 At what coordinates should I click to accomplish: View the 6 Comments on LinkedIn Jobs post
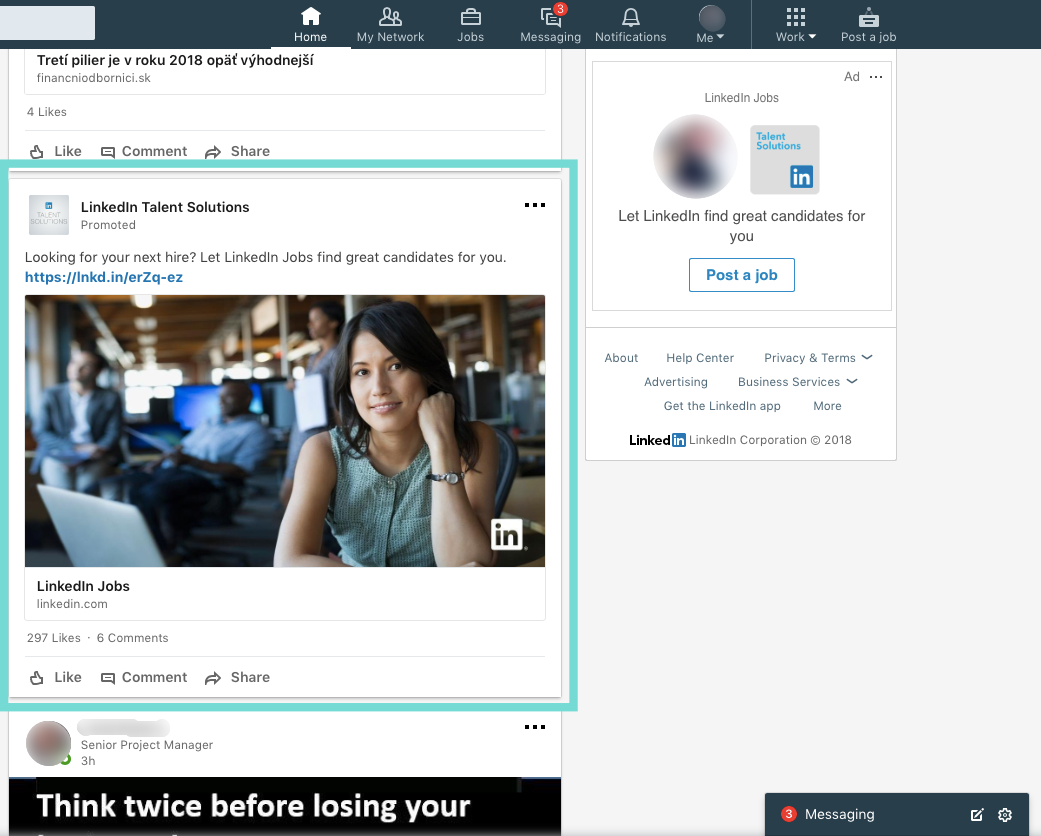point(132,637)
